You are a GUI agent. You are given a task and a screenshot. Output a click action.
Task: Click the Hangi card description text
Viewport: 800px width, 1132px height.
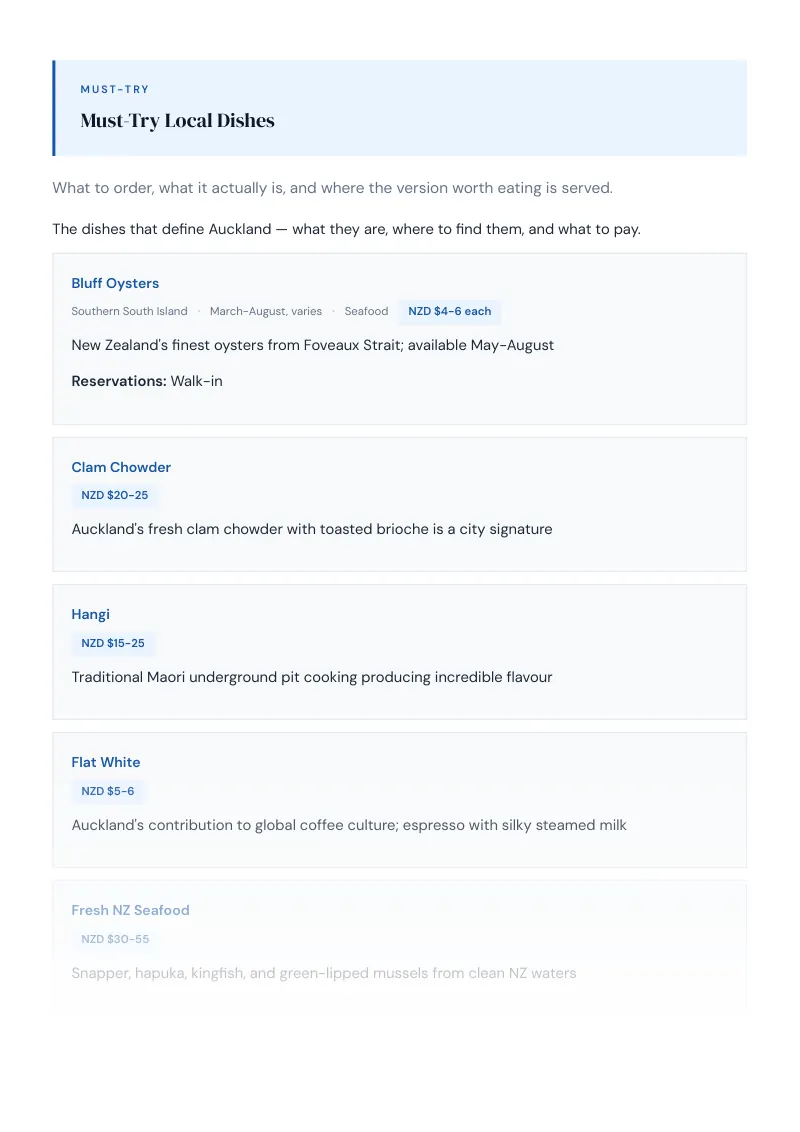click(312, 677)
